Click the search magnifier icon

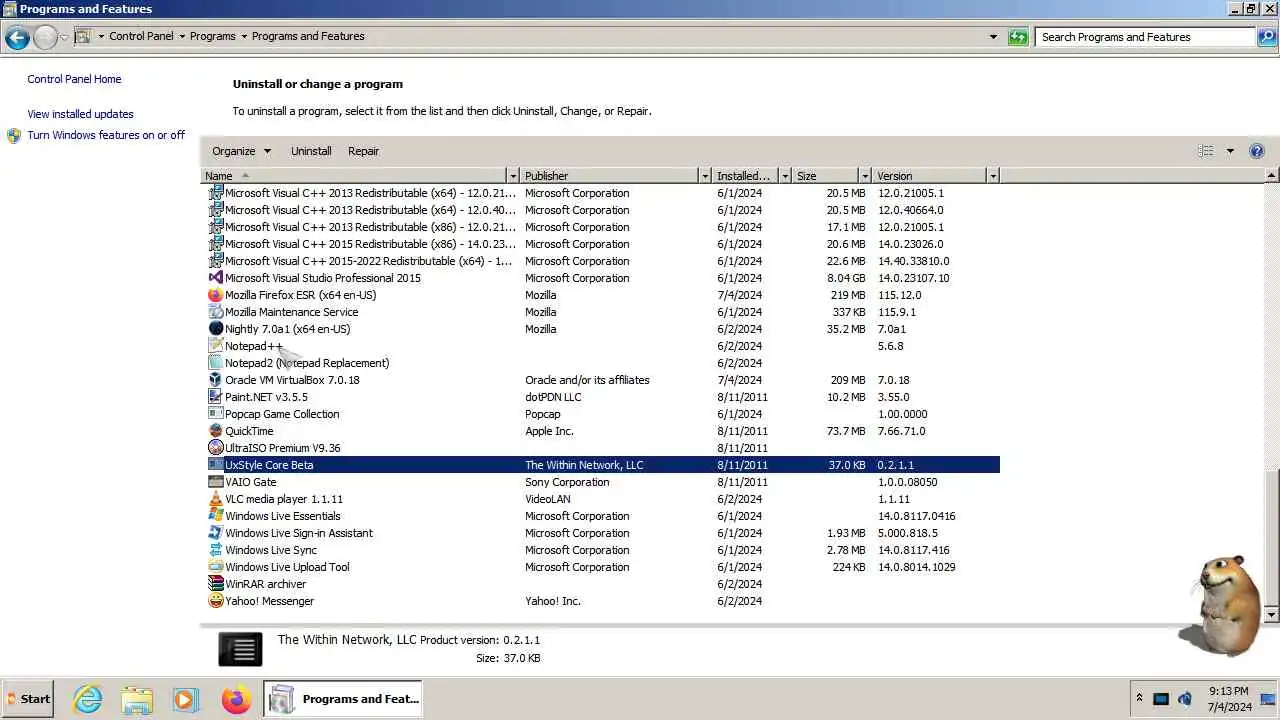(1266, 37)
